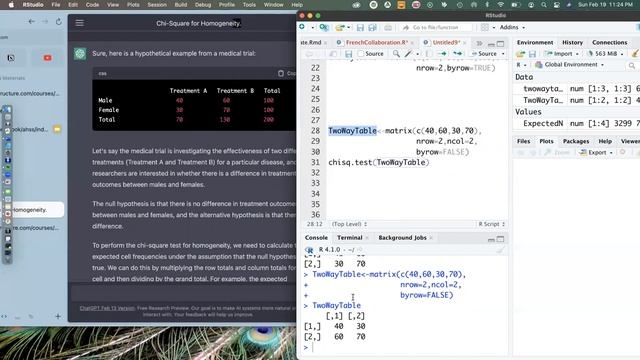The height and width of the screenshot is (360, 640).
Task: Click the browser forward arrow
Action: tap(45, 22)
